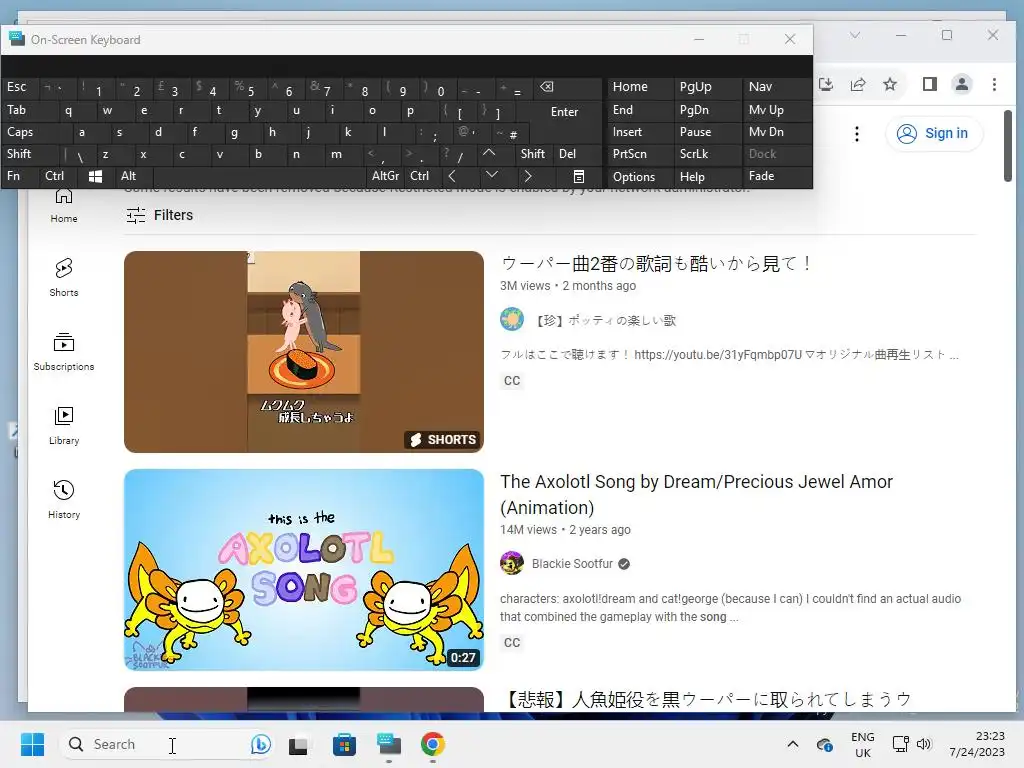This screenshot has height=768, width=1024.
Task: Click the install/download icon in Chrome address bar
Action: click(x=826, y=84)
